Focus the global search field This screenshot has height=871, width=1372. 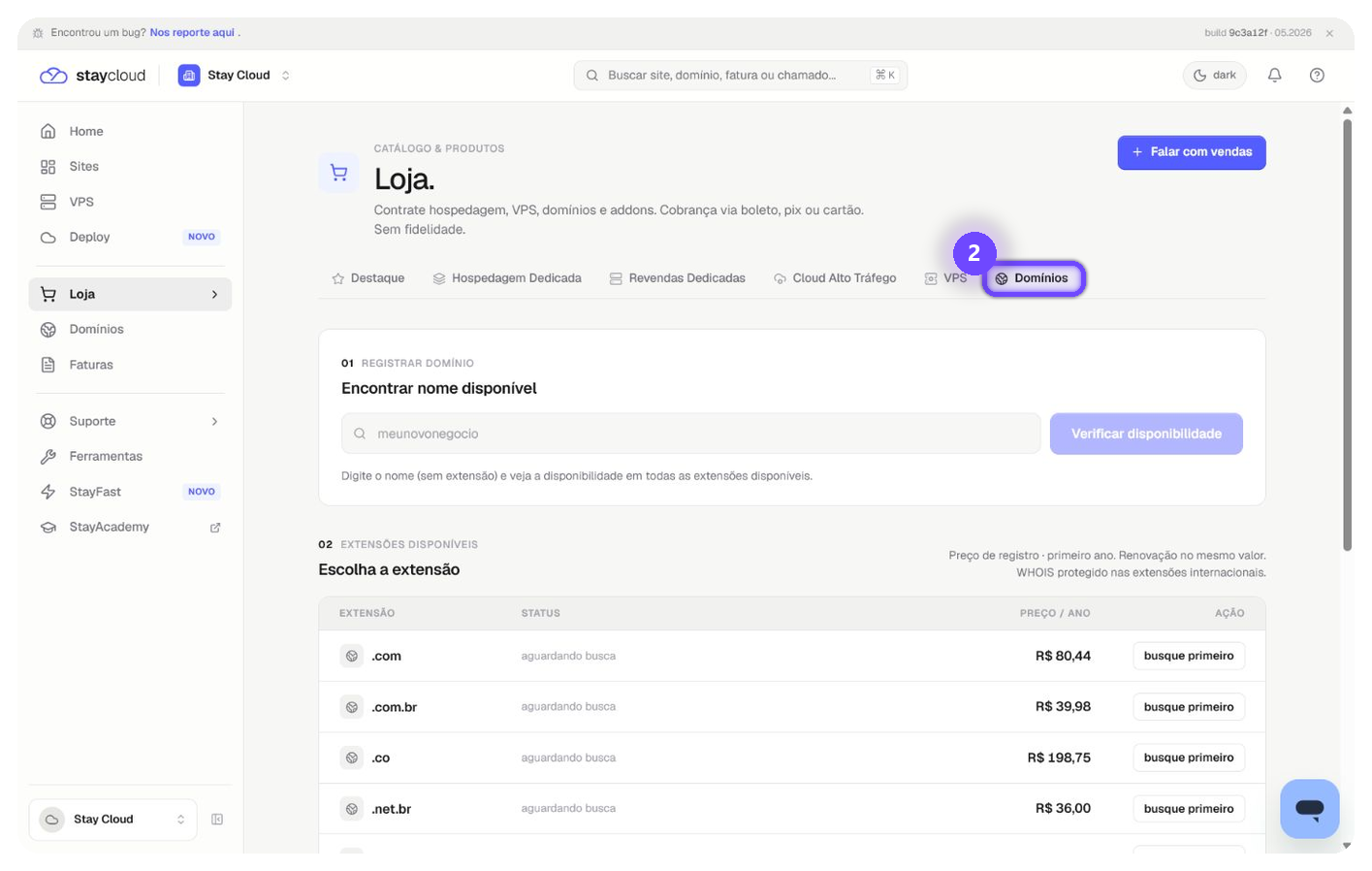pyautogui.click(x=740, y=75)
